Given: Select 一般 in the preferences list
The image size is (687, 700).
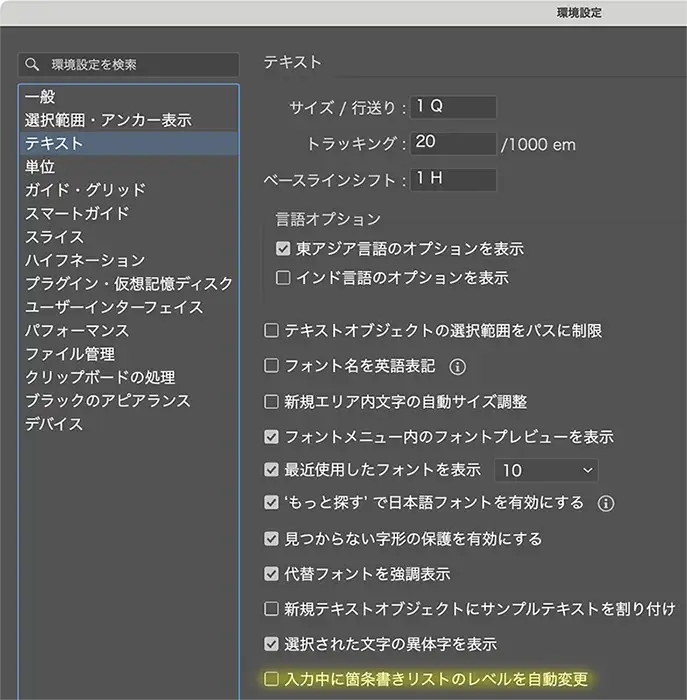Looking at the screenshot, I should [x=40, y=97].
